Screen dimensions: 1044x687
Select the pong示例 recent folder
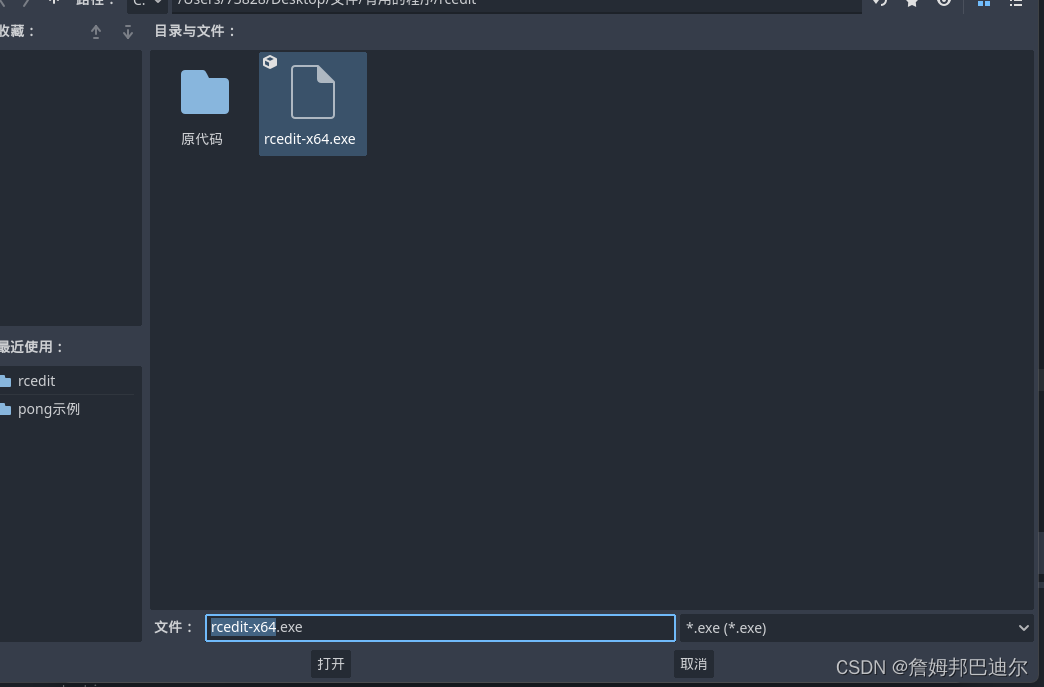(x=49, y=408)
